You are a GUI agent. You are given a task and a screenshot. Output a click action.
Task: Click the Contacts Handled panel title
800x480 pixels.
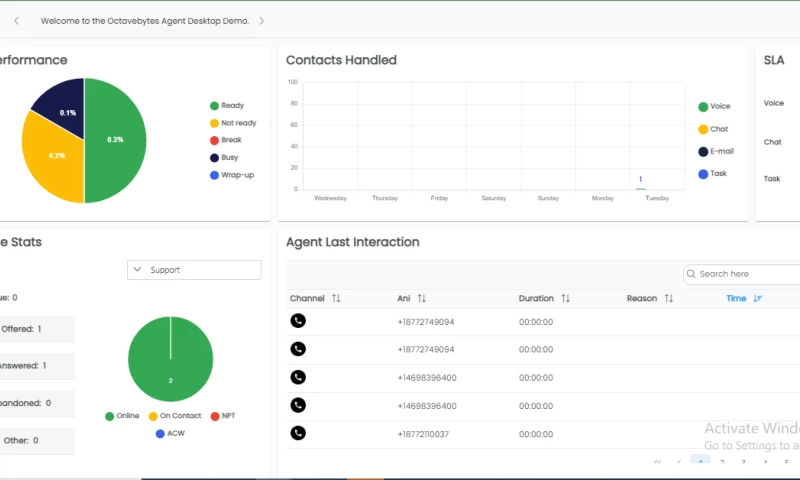pos(341,60)
